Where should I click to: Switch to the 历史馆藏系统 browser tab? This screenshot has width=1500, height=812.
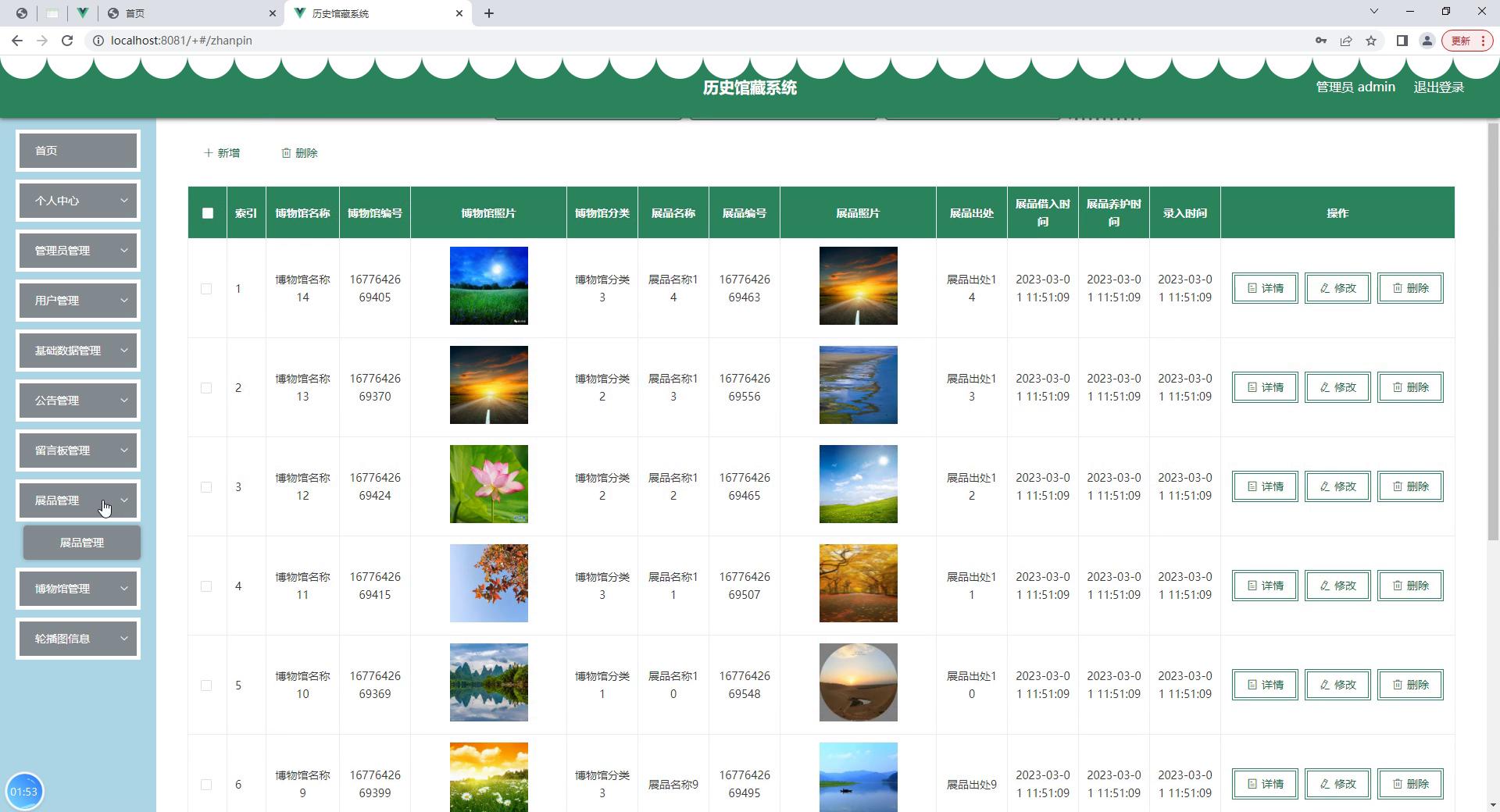click(x=379, y=13)
